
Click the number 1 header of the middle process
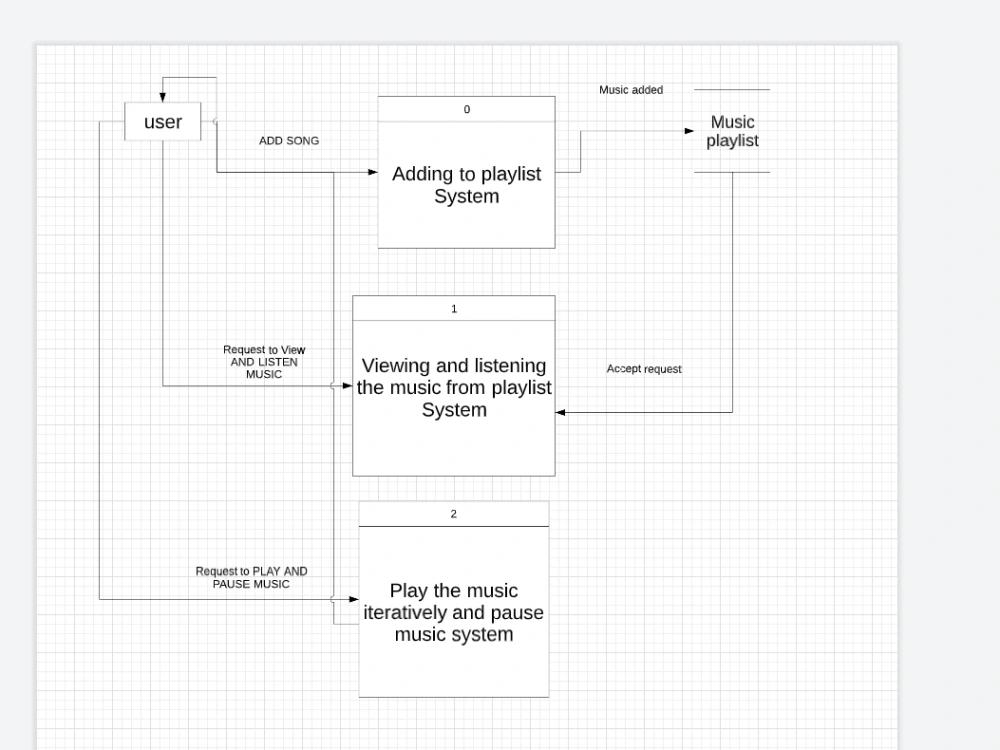pyautogui.click(x=453, y=308)
